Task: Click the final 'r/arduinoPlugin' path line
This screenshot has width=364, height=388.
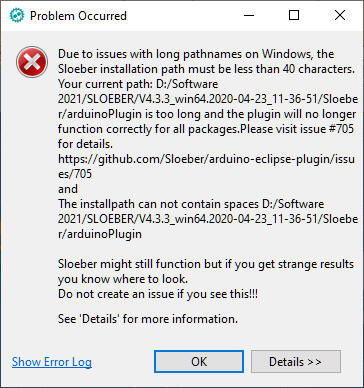Action: (100, 234)
